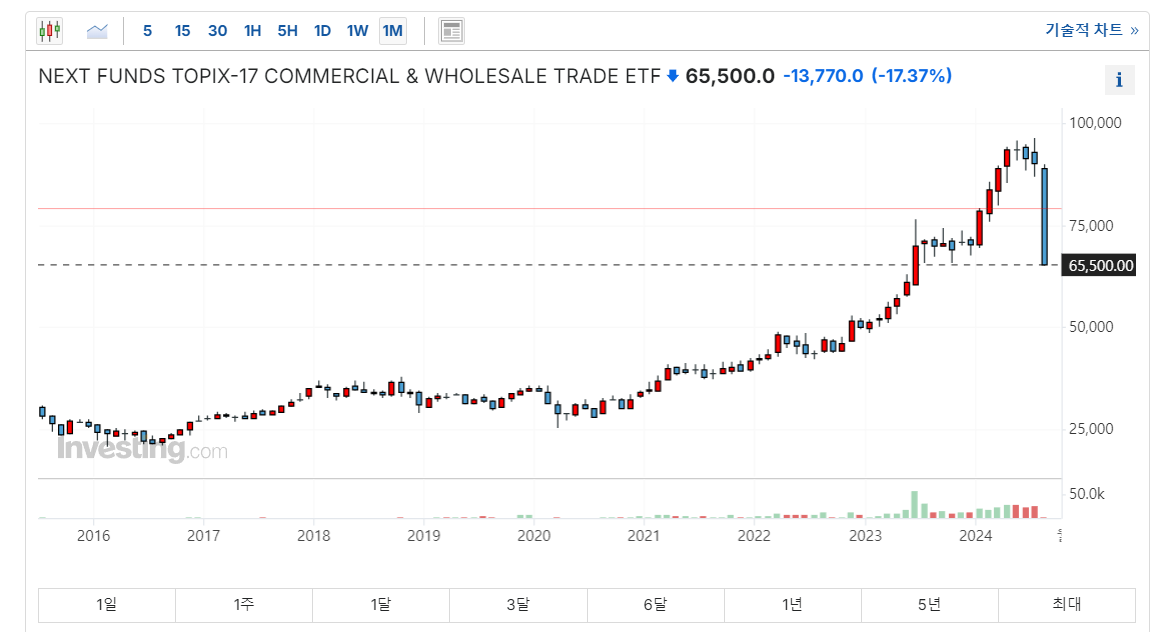
Task: Select the 1주 range tab
Action: click(244, 605)
